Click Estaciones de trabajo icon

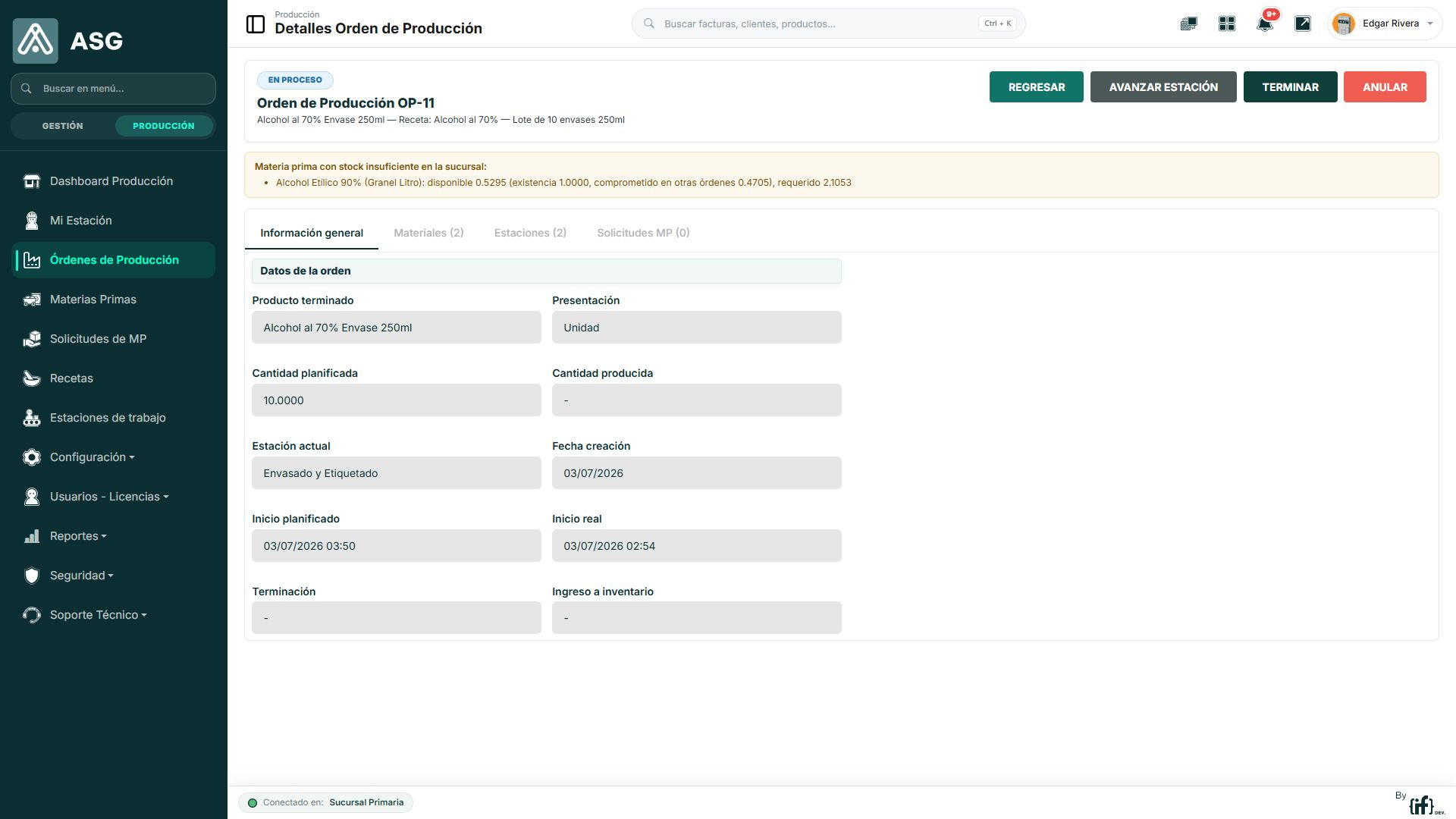(32, 418)
